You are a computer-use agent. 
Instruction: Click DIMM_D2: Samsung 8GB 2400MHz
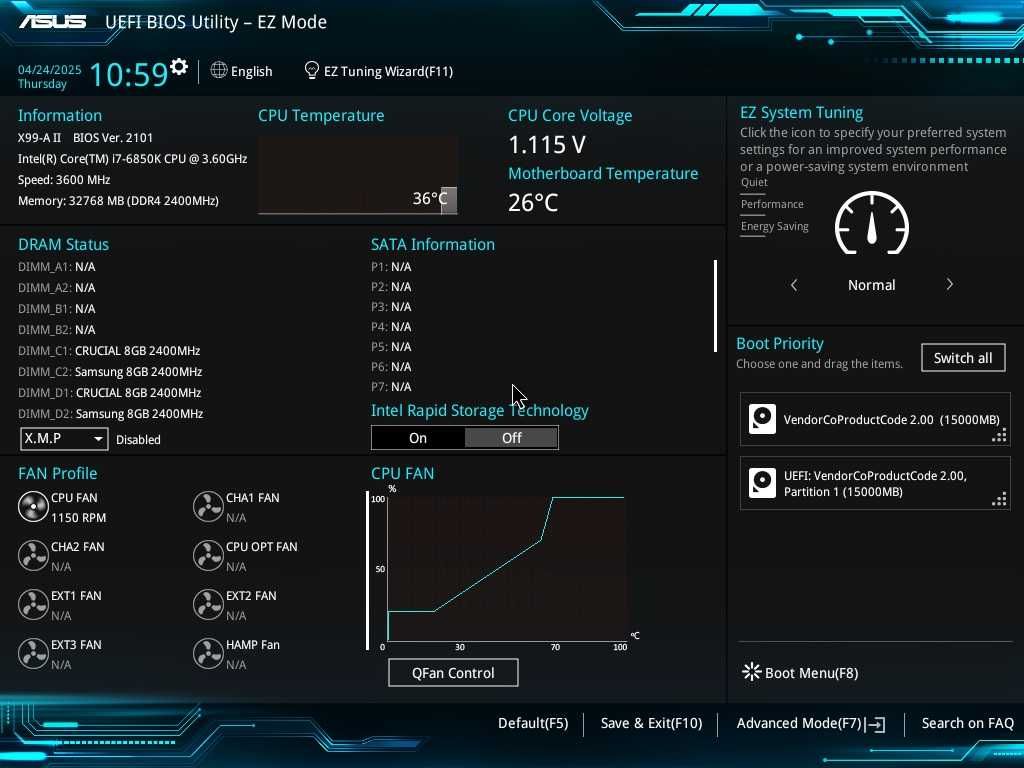click(x=110, y=413)
